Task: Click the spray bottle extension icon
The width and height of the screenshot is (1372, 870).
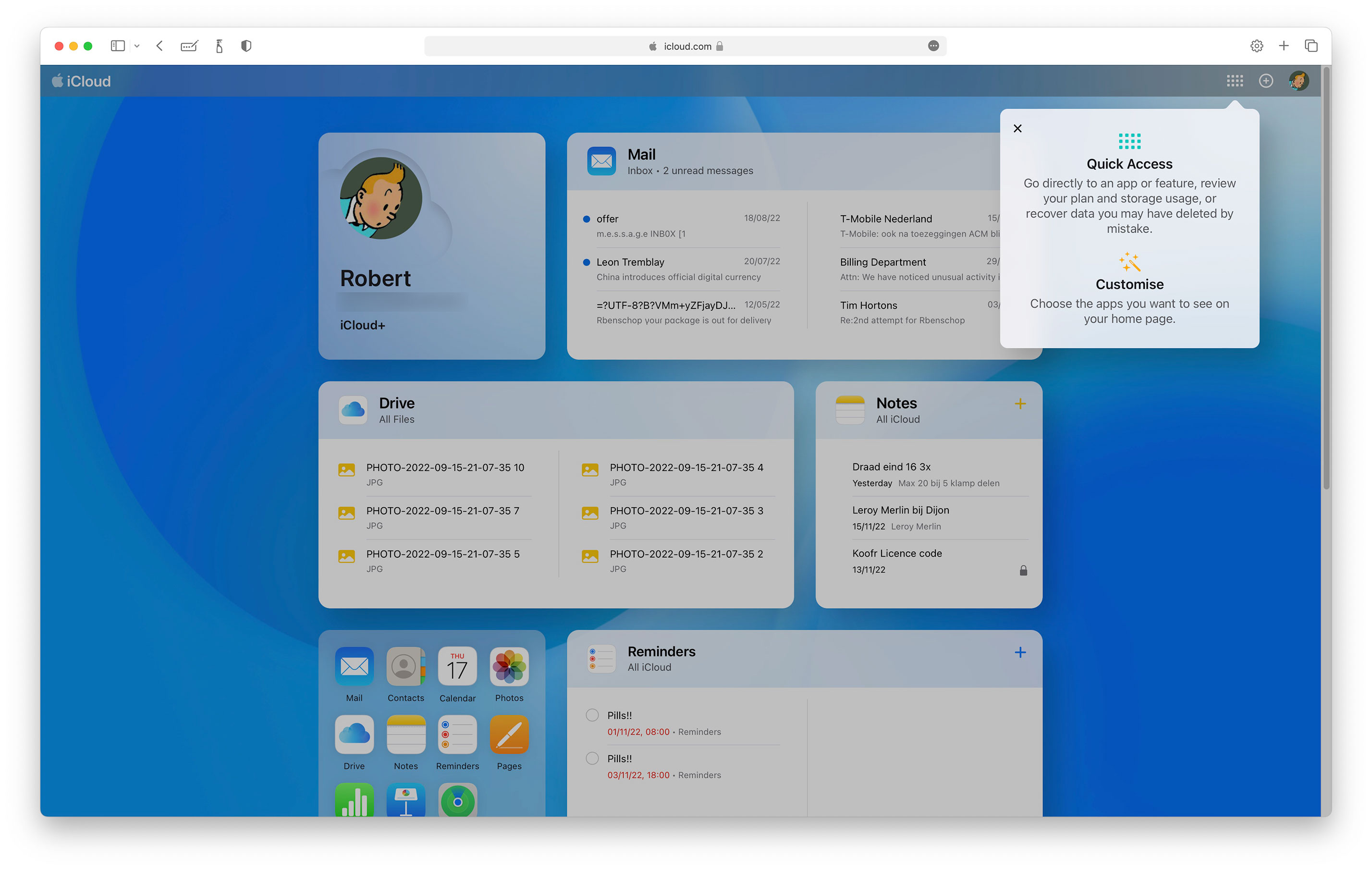Action: [220, 46]
